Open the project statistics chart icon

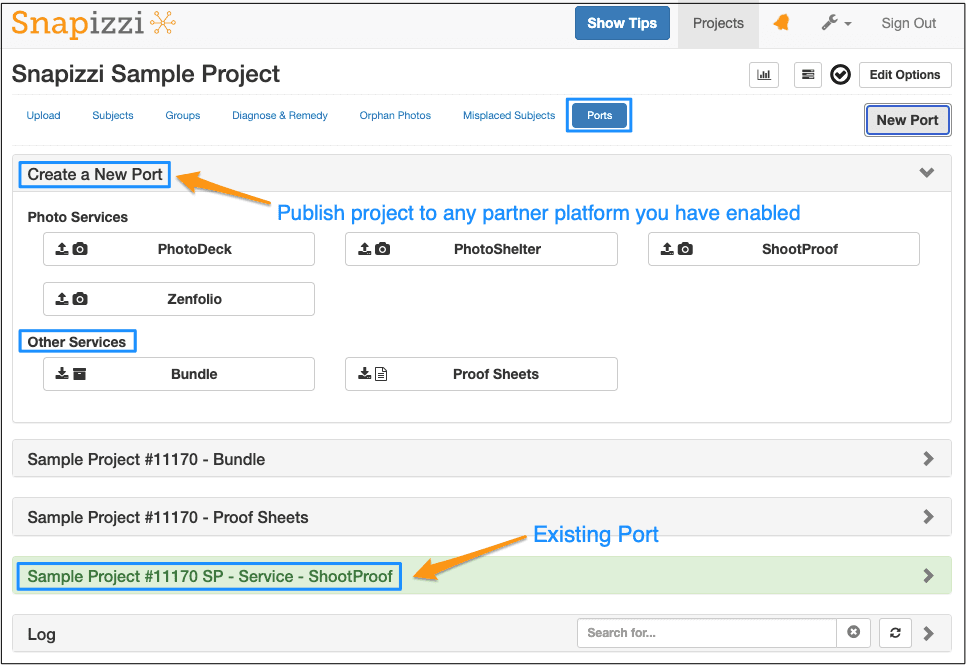pyautogui.click(x=764, y=75)
